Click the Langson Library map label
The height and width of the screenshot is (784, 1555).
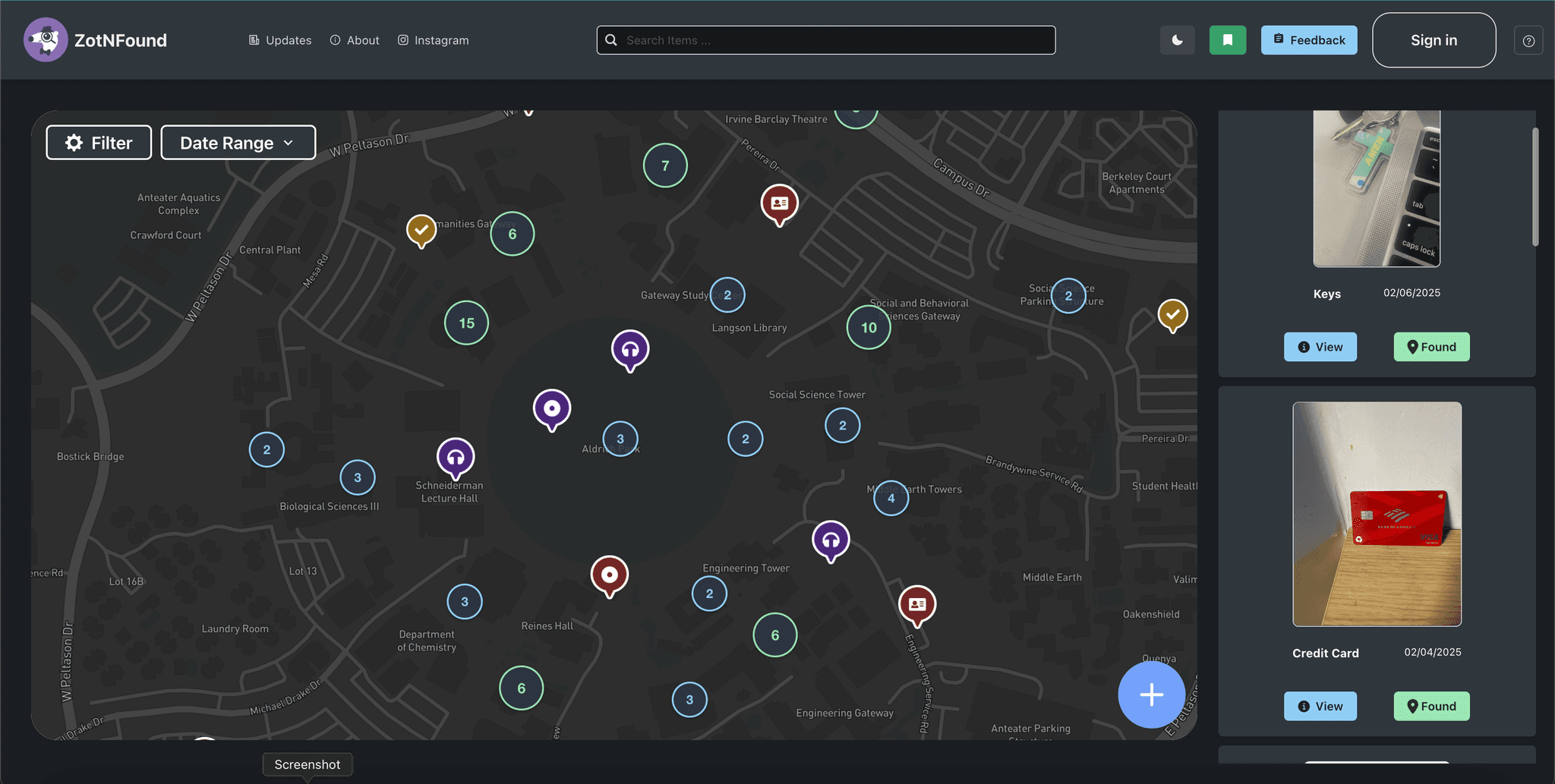(x=749, y=328)
